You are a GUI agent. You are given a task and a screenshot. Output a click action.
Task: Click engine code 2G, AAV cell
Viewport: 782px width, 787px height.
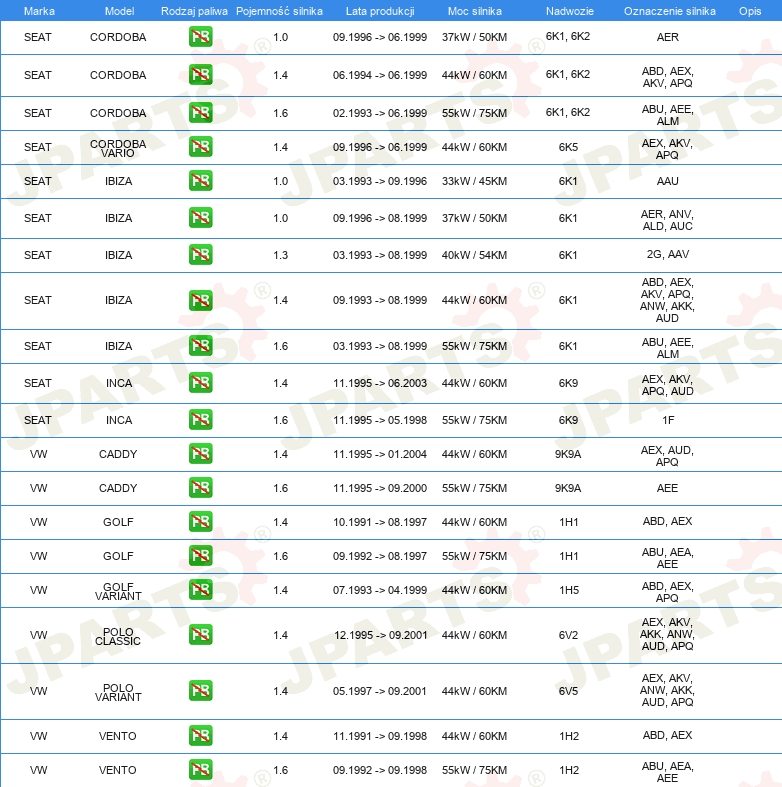tap(668, 254)
